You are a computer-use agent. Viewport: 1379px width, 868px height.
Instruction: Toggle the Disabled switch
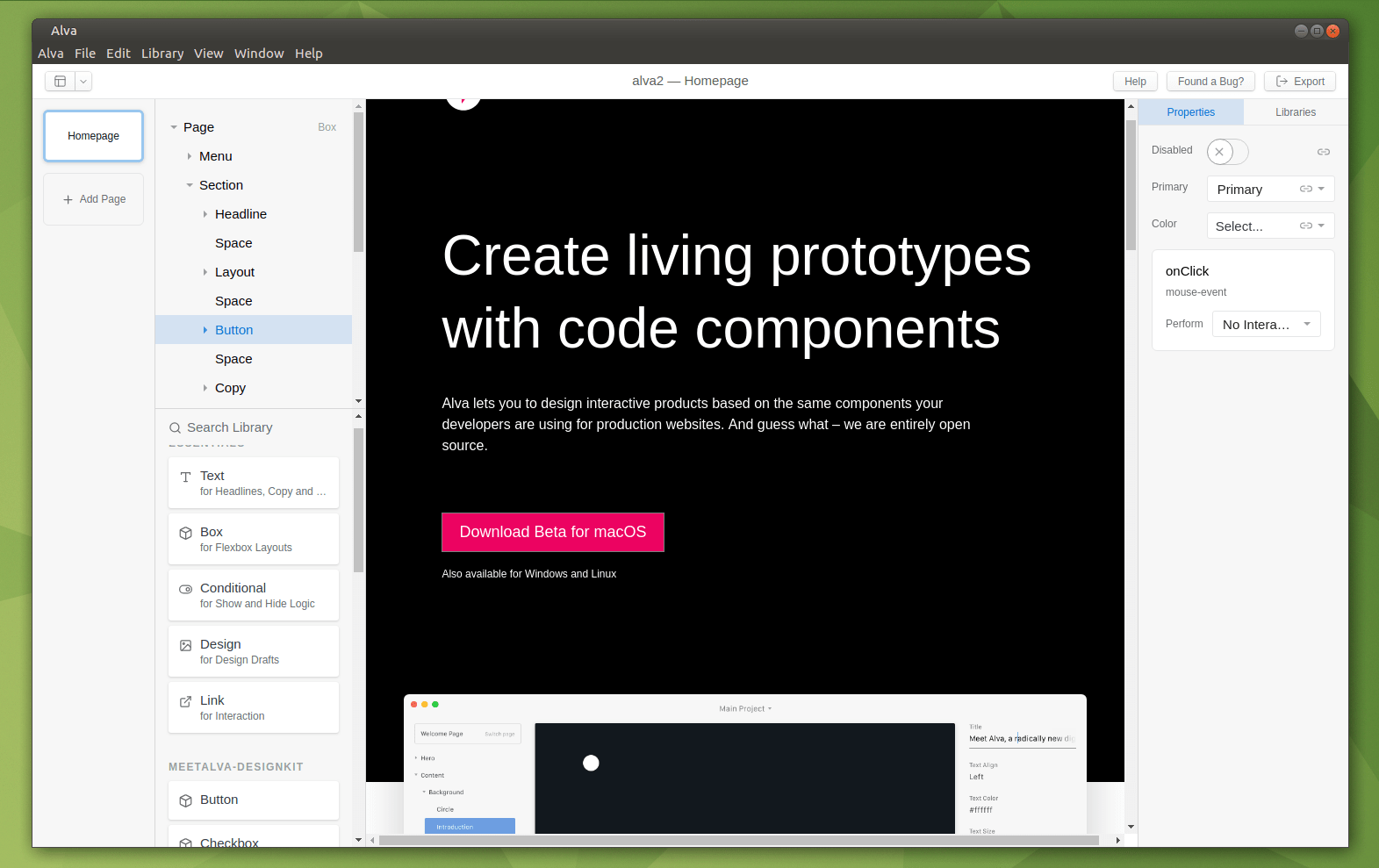(x=1226, y=152)
